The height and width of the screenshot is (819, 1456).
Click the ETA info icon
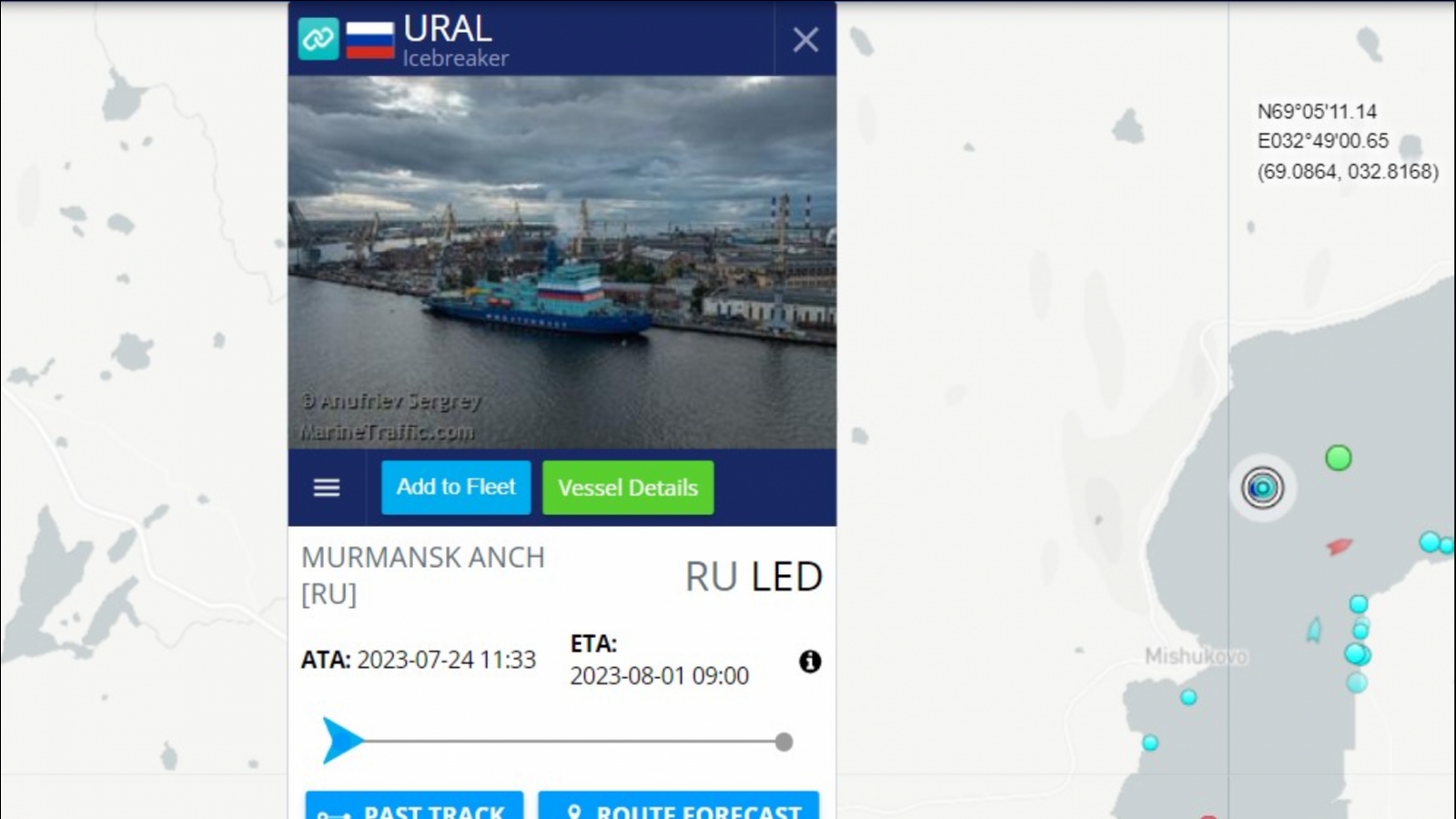810,662
